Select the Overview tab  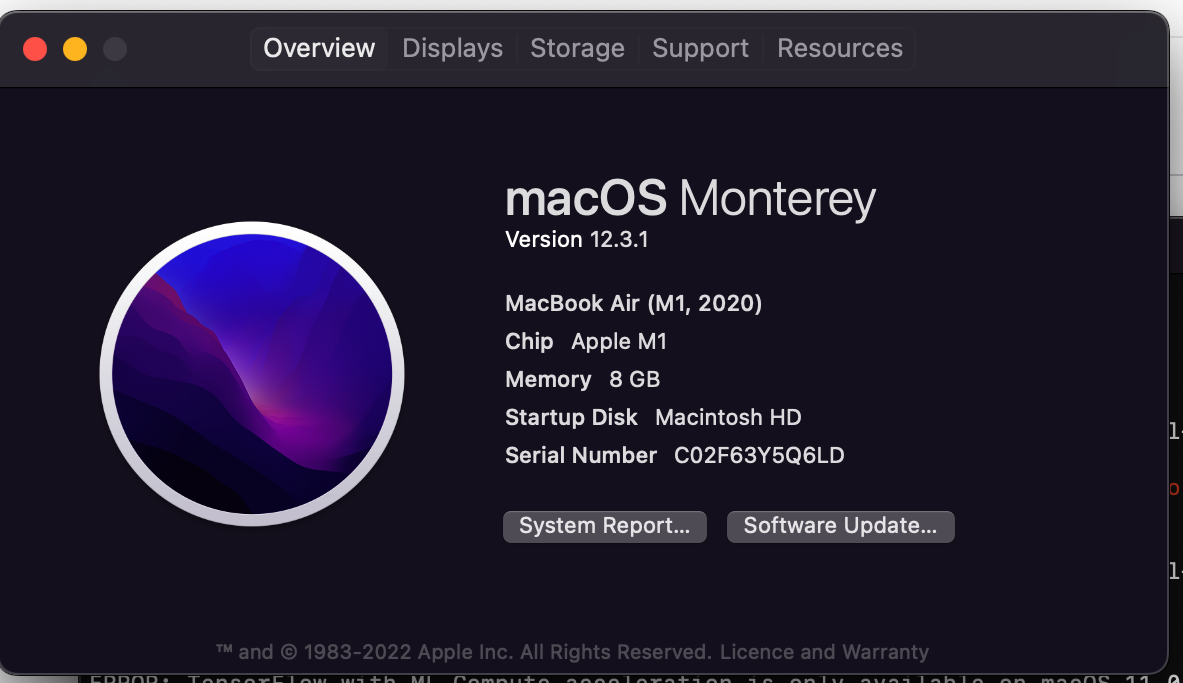coord(319,48)
